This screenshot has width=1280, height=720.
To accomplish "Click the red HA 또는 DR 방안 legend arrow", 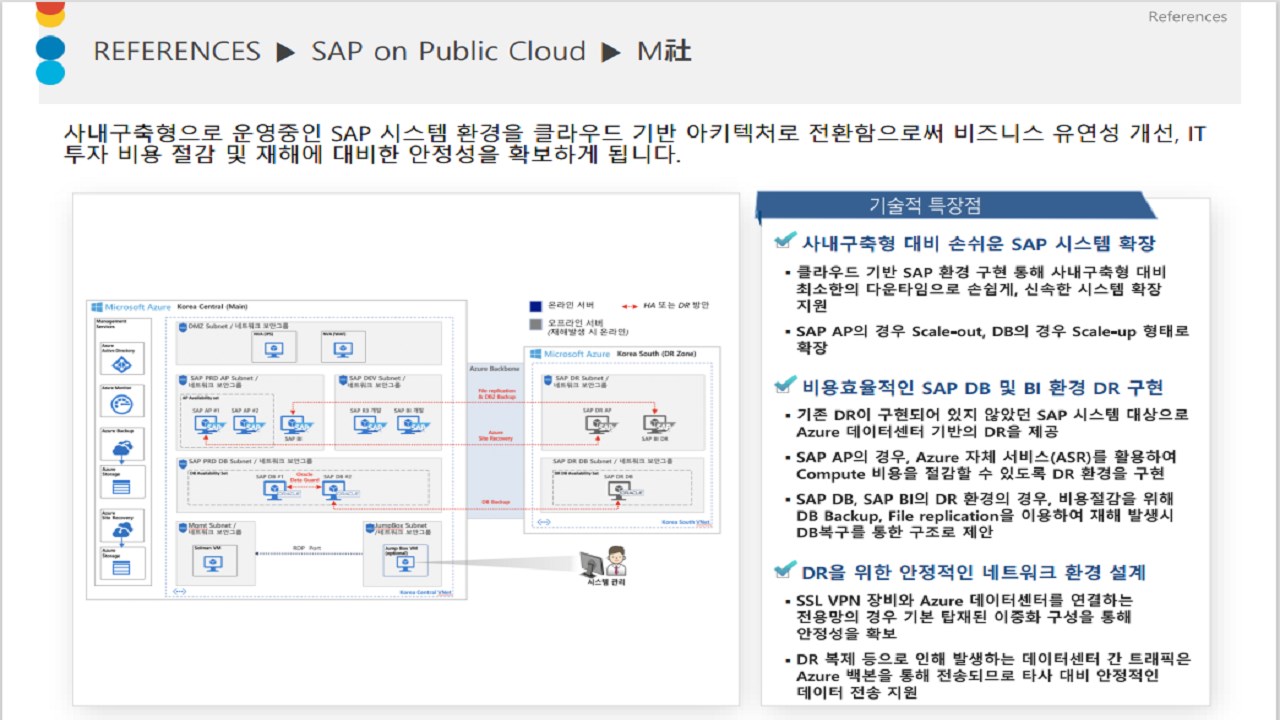I will (629, 306).
